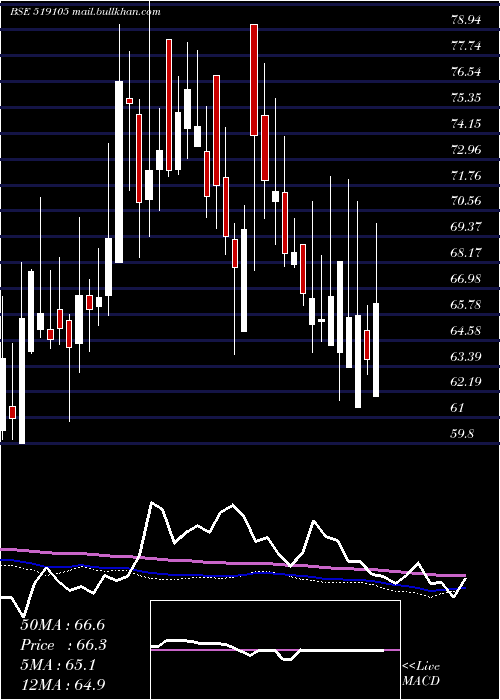
Task: Click the 75.35 price axis label
Action: tap(466, 97)
